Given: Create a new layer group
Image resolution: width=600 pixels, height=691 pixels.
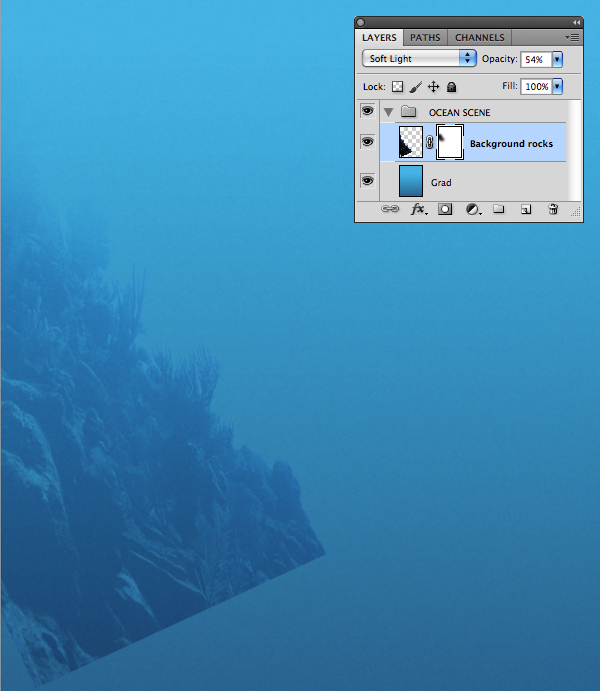Looking at the screenshot, I should click(x=498, y=208).
